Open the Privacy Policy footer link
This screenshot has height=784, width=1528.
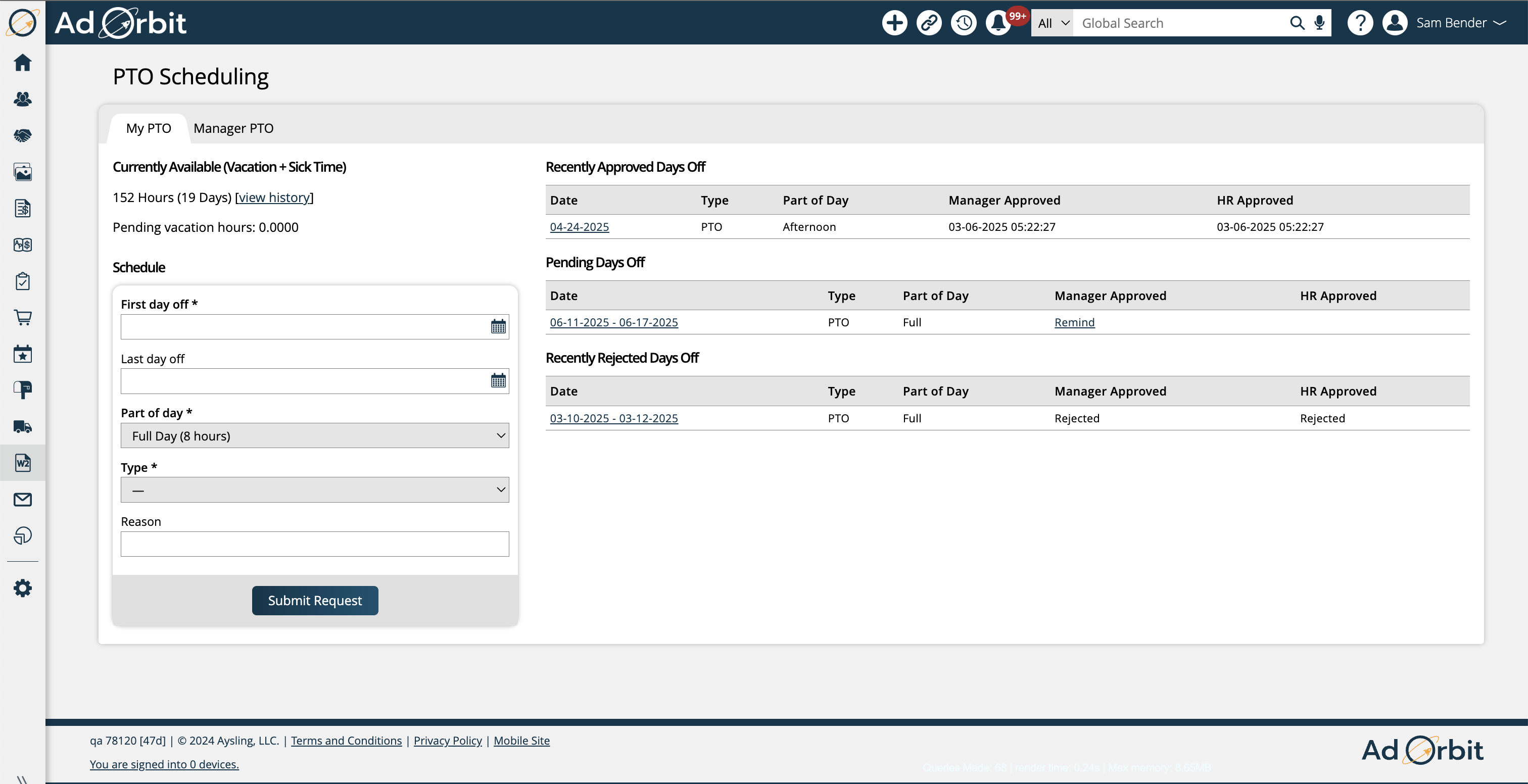pos(448,740)
